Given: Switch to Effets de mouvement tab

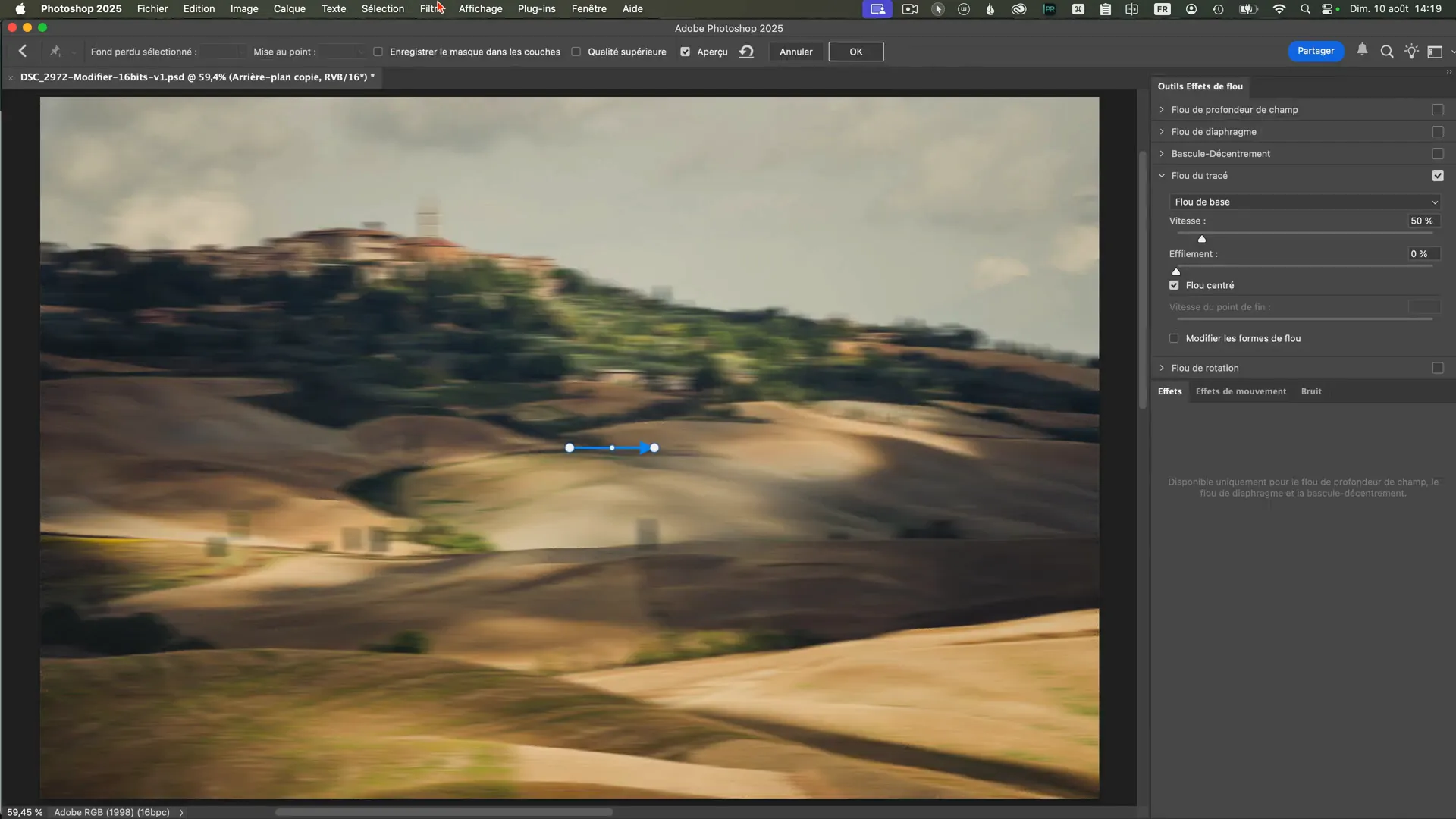Looking at the screenshot, I should click(1241, 391).
